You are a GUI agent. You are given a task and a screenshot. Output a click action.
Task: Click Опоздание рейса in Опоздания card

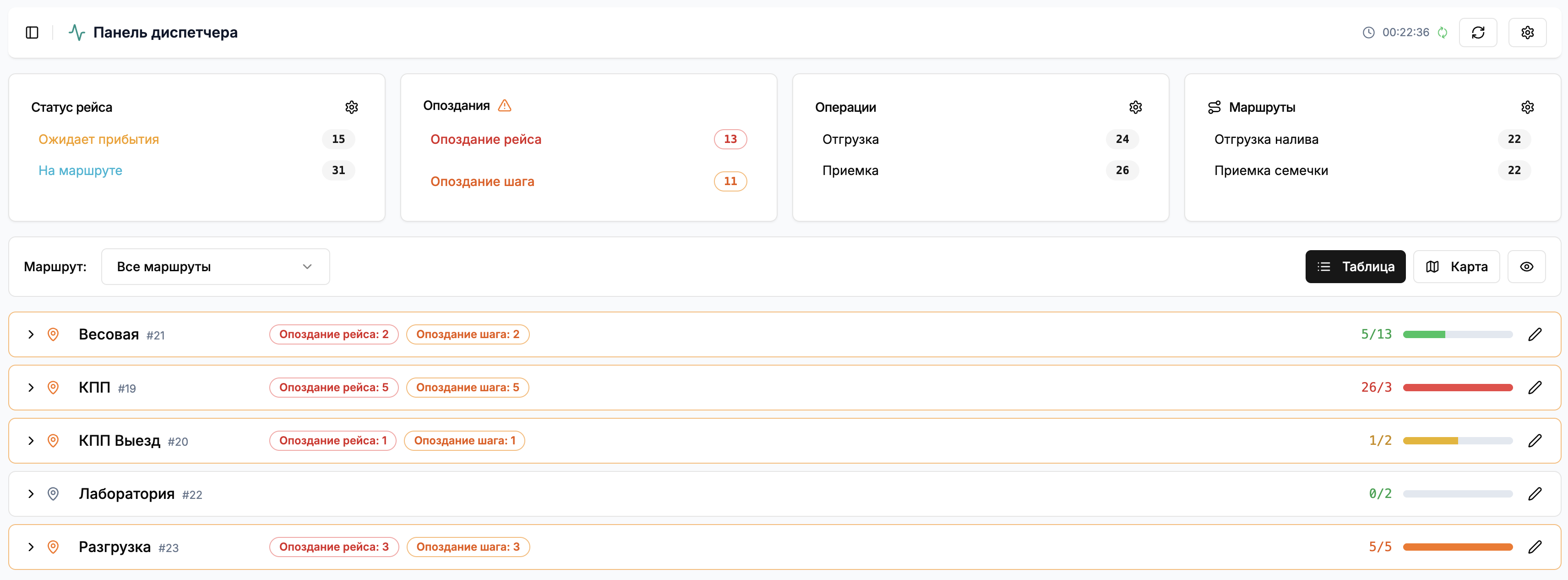tap(485, 140)
